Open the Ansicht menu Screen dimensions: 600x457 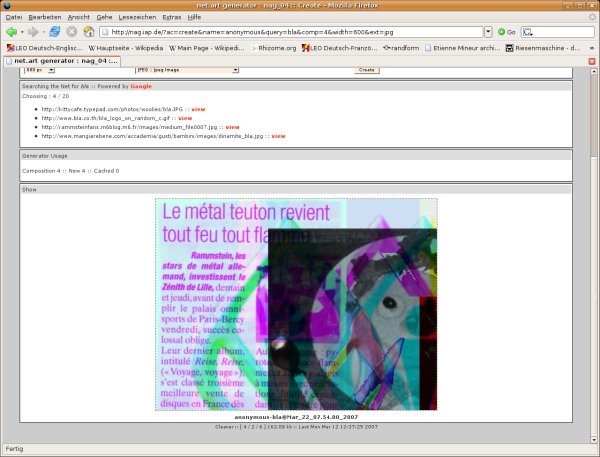tap(78, 17)
